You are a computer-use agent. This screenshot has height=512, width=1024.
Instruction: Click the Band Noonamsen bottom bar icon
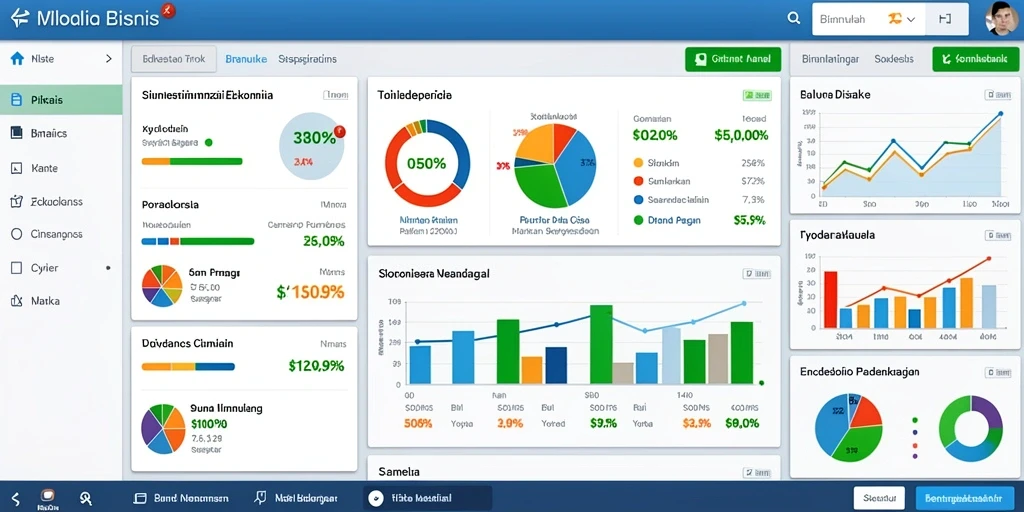click(x=140, y=498)
